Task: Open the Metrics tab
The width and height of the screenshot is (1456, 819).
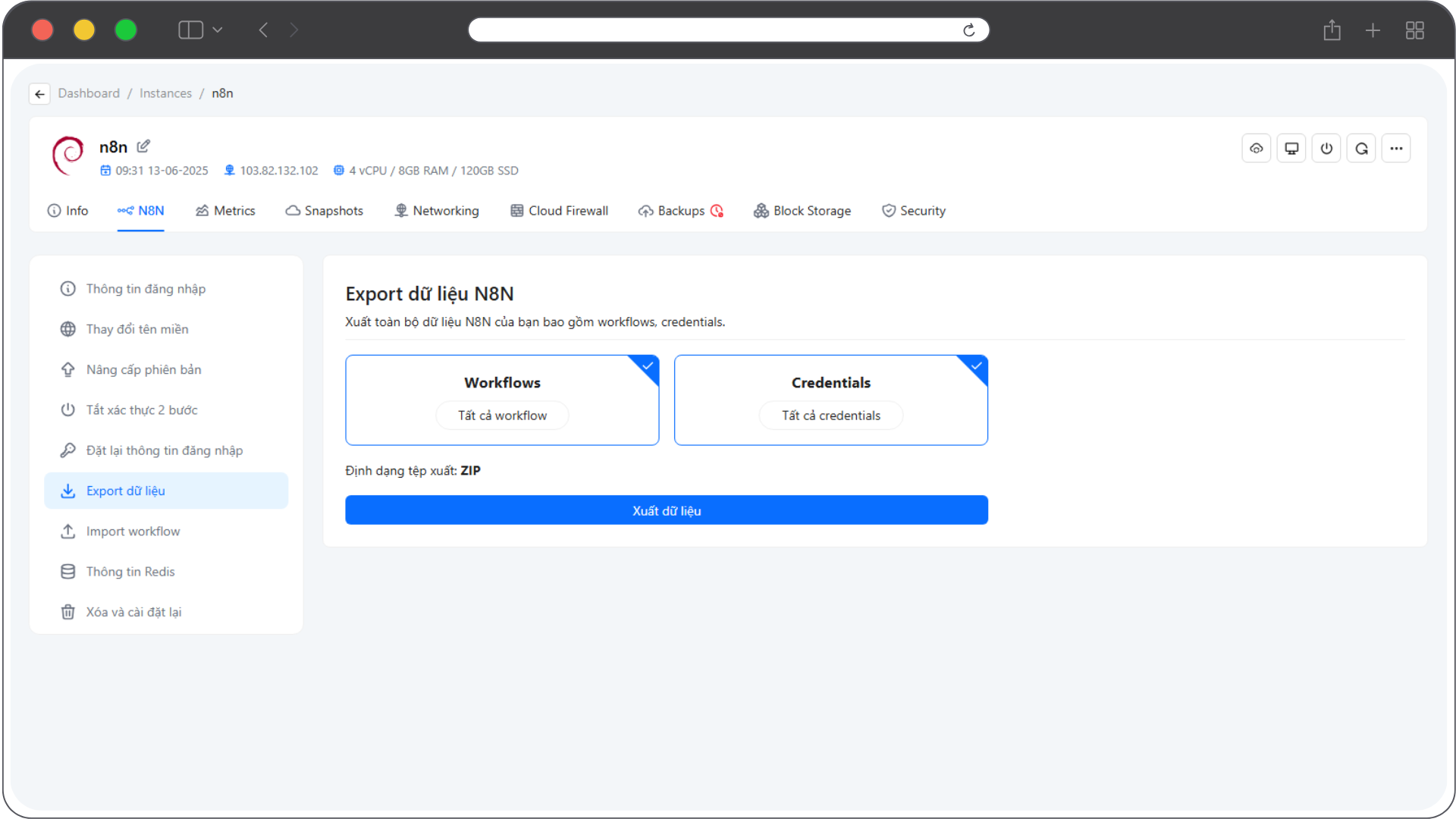Action: [x=225, y=211]
